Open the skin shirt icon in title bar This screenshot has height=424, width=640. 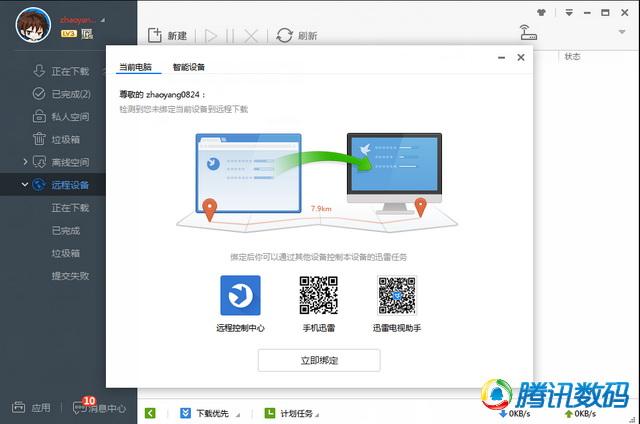(x=541, y=13)
